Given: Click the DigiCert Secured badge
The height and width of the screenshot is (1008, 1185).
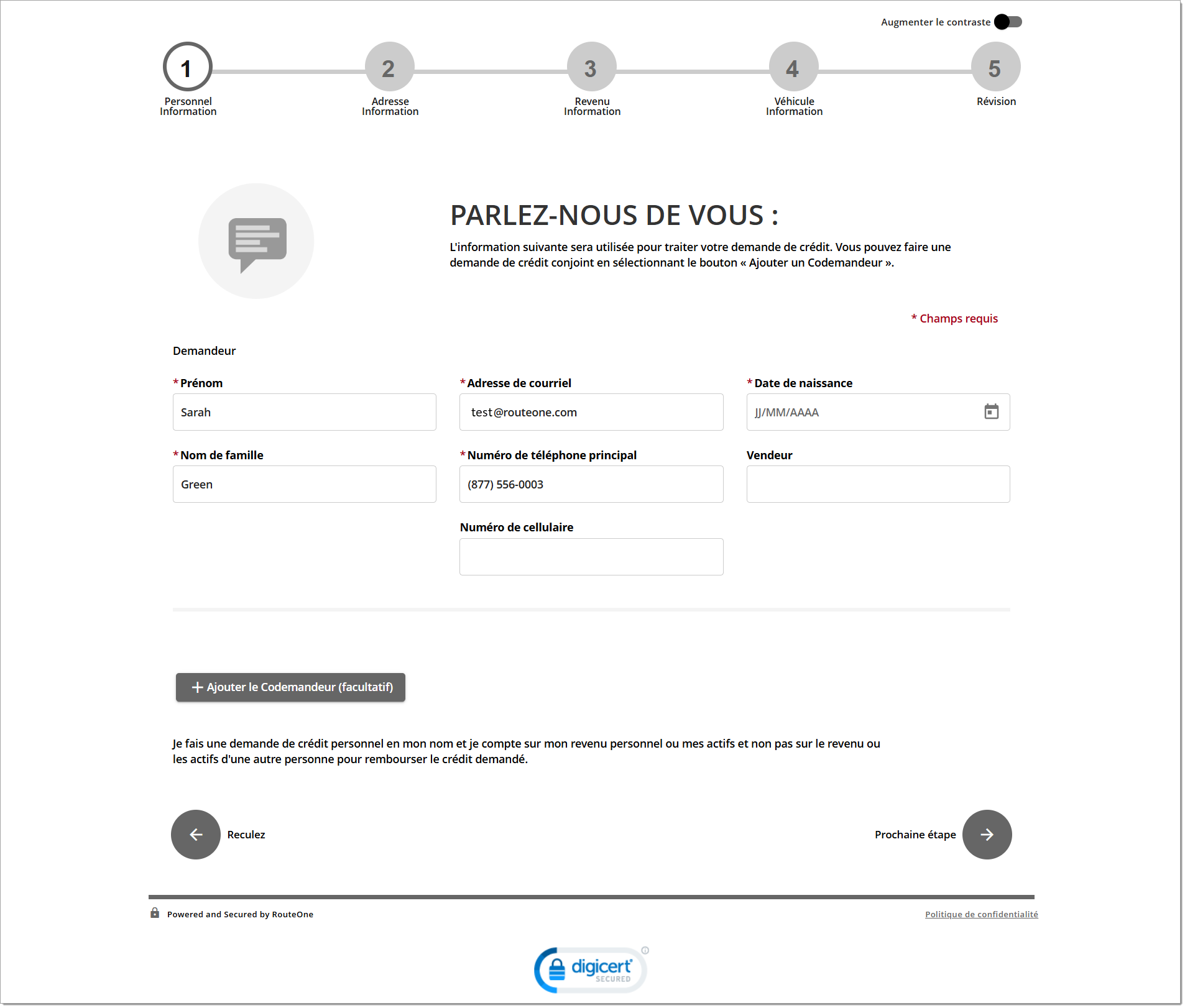Looking at the screenshot, I should (x=591, y=969).
